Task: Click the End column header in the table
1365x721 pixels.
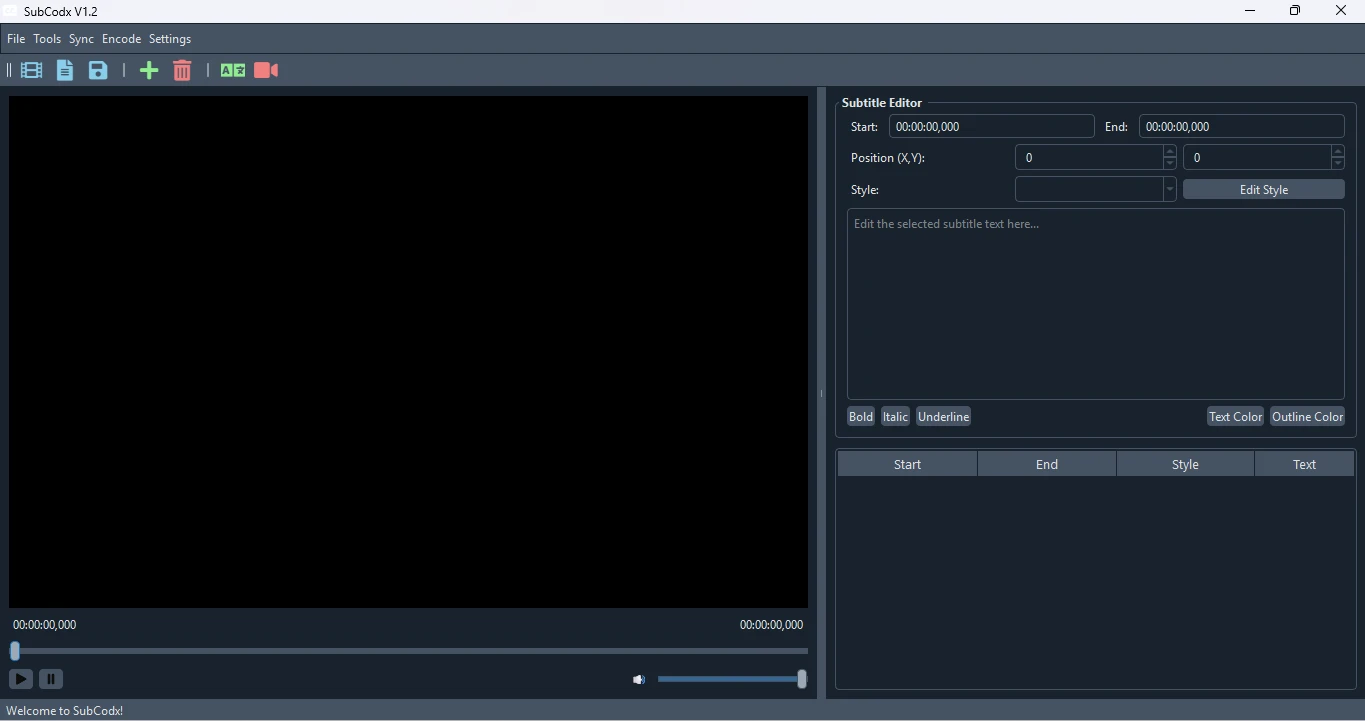Action: [1047, 464]
